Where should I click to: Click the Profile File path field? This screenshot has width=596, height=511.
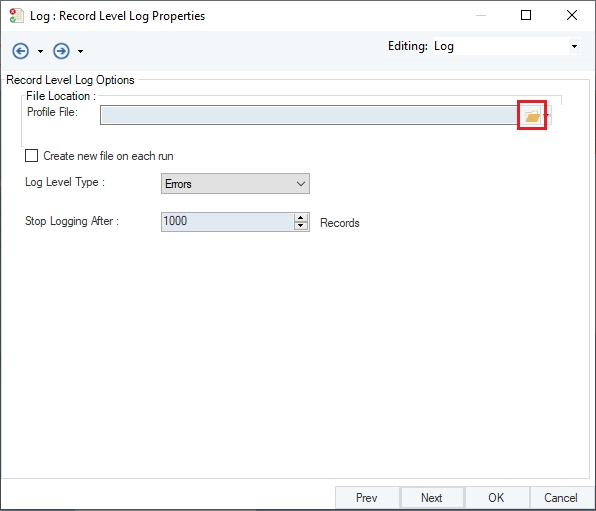coord(309,115)
